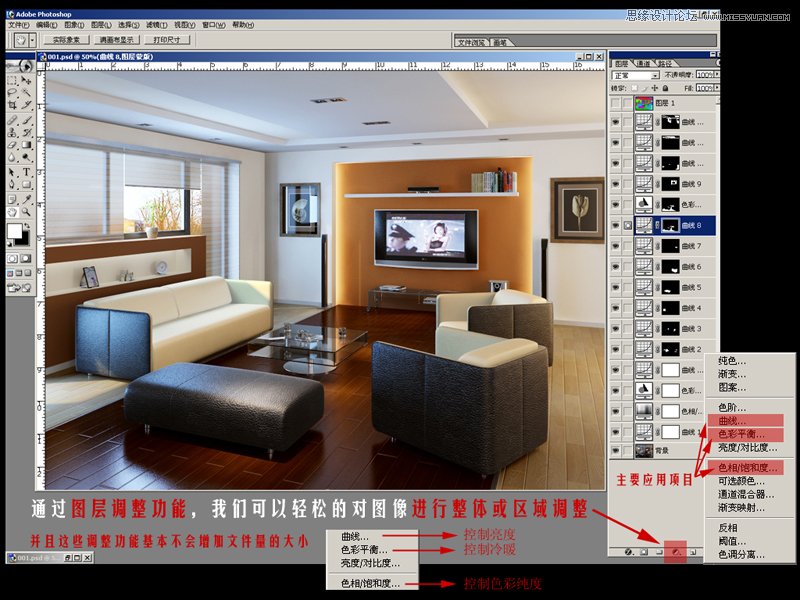Select the Type (T) tool
The width and height of the screenshot is (800, 600).
pyautogui.click(x=27, y=171)
